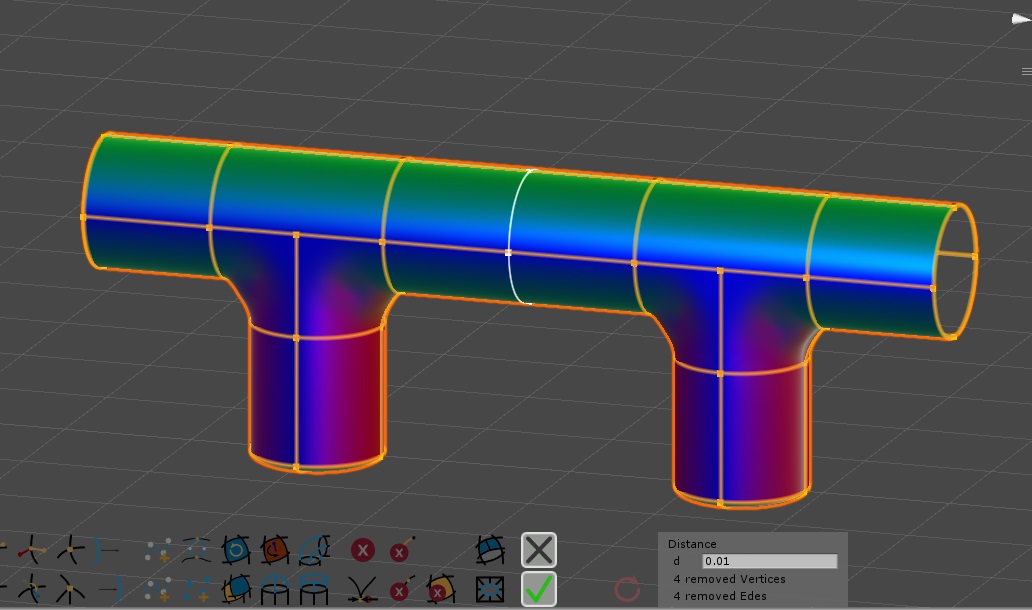Select the white highlighted ring curve on pipe
The width and height of the screenshot is (1032, 610).
518,237
